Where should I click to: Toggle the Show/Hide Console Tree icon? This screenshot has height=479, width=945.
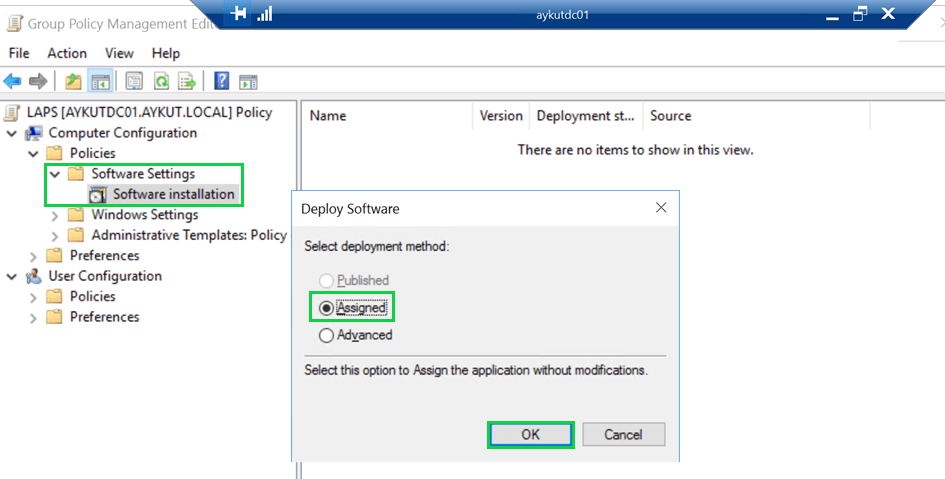pyautogui.click(x=100, y=81)
